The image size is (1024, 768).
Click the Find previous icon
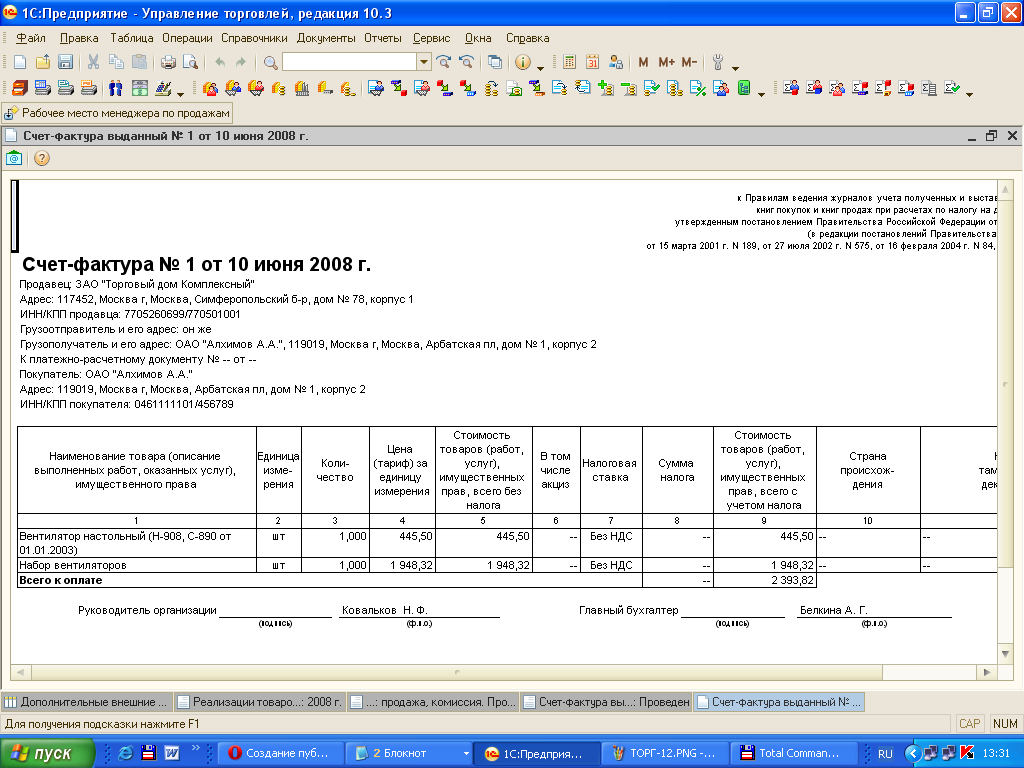(466, 62)
